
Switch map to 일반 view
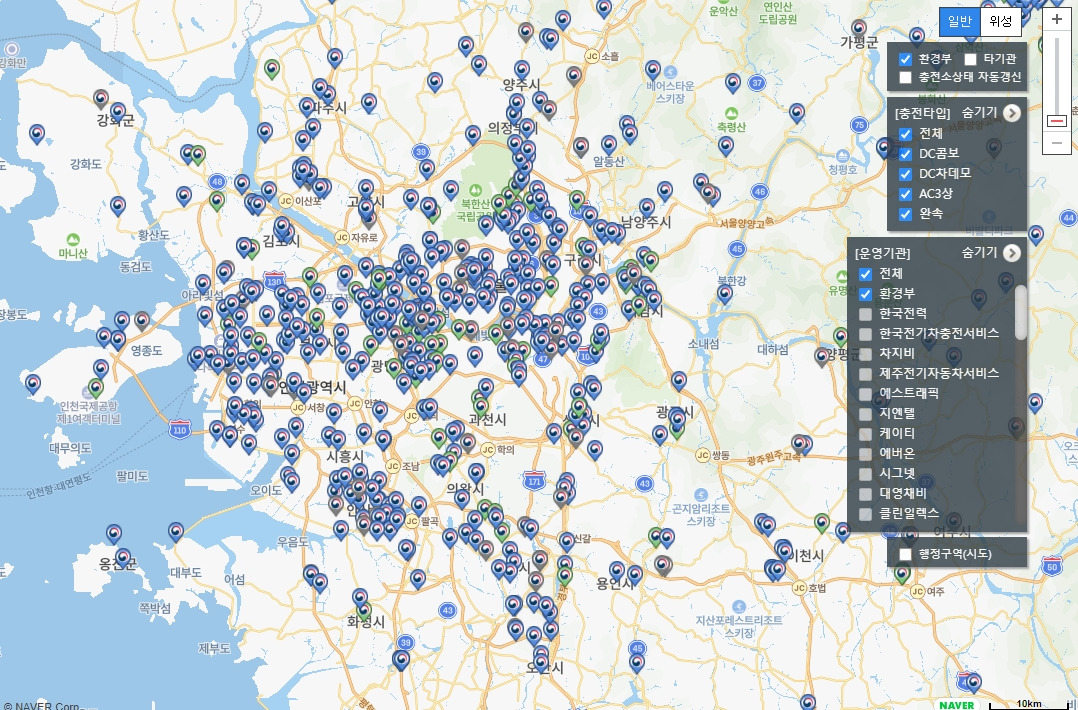(960, 22)
